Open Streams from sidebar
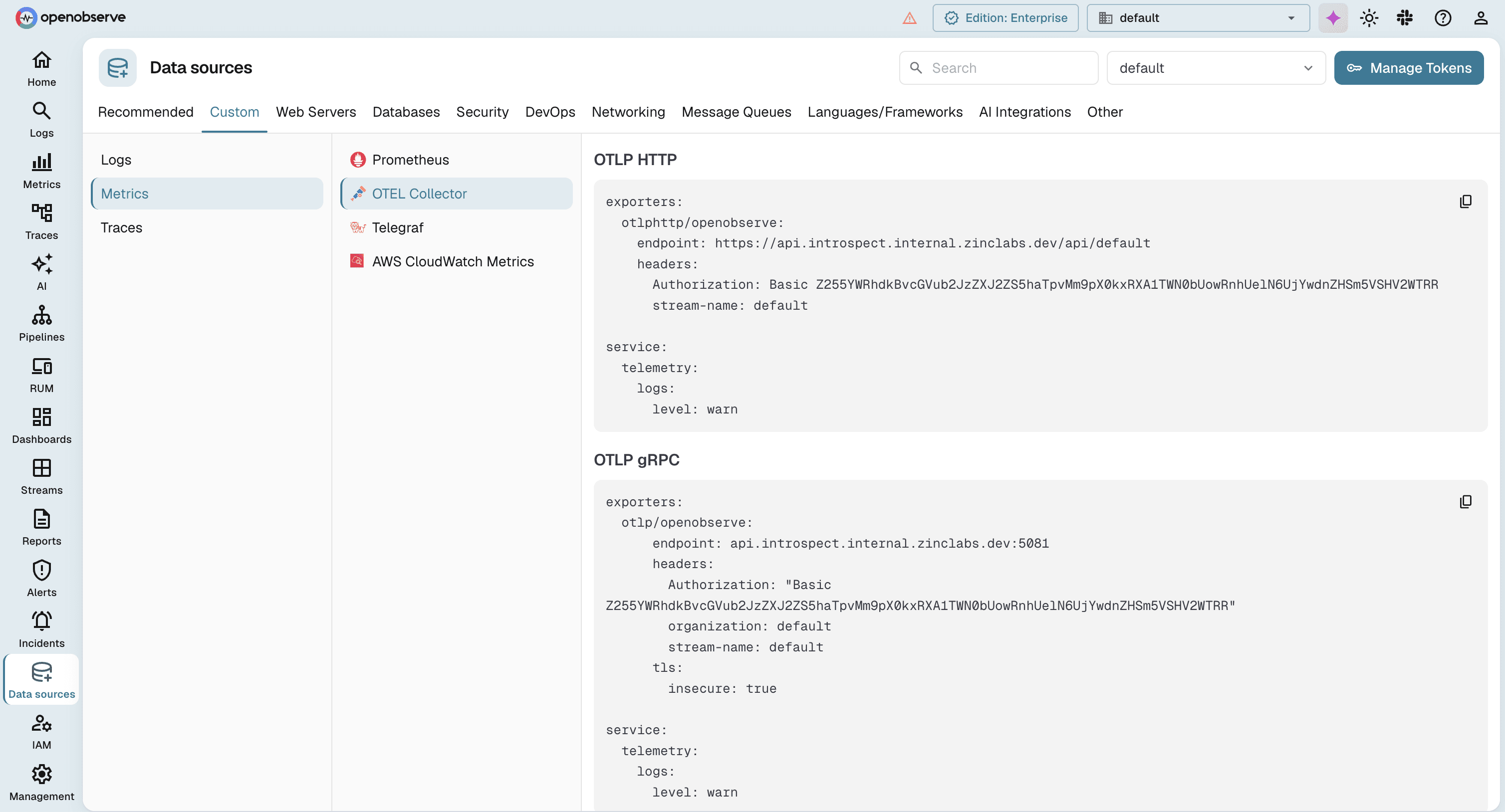 tap(41, 477)
